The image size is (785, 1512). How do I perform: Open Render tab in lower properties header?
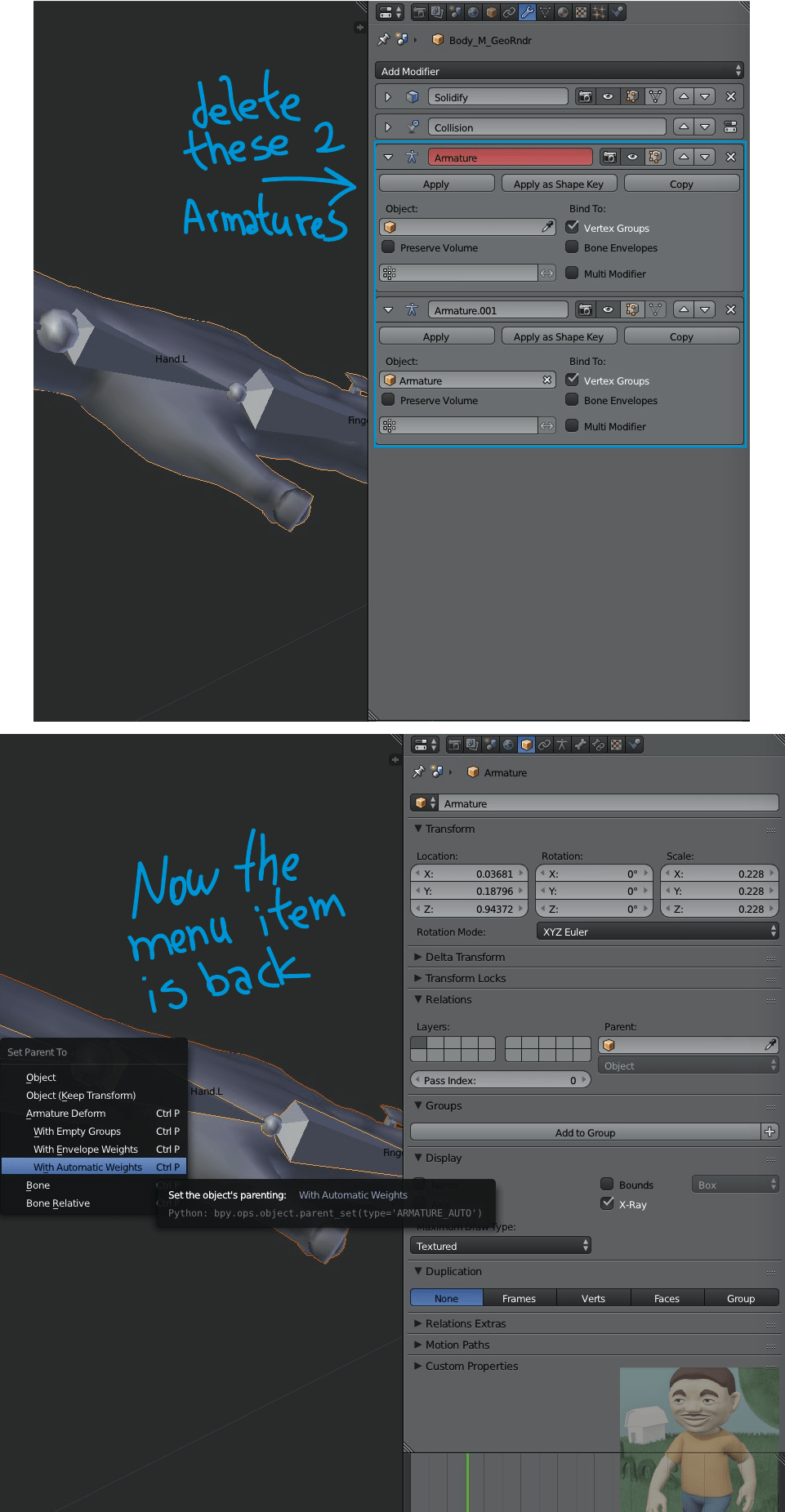coord(454,745)
